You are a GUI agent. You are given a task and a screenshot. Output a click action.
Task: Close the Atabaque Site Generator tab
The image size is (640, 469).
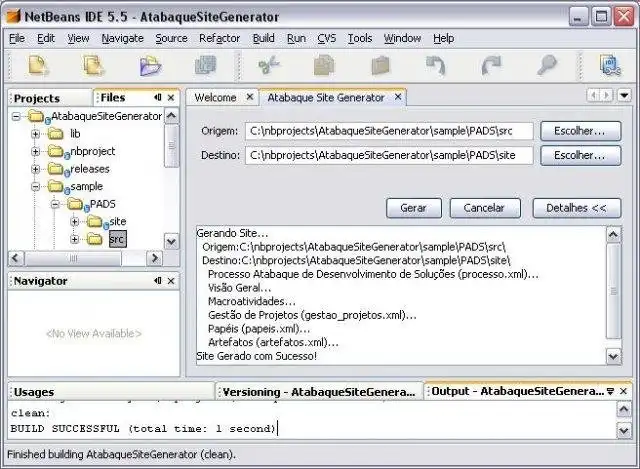(x=398, y=97)
